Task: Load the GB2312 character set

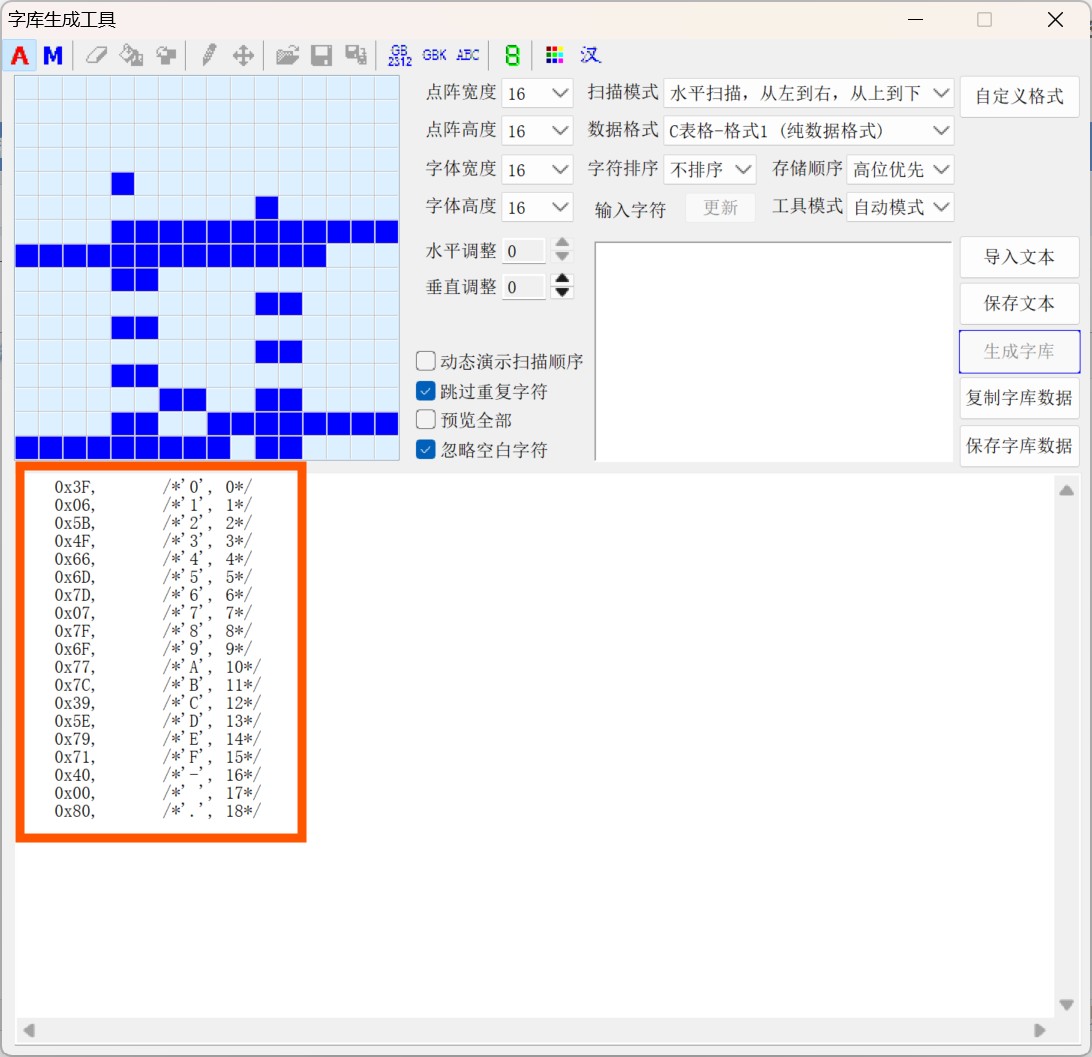Action: click(x=400, y=55)
